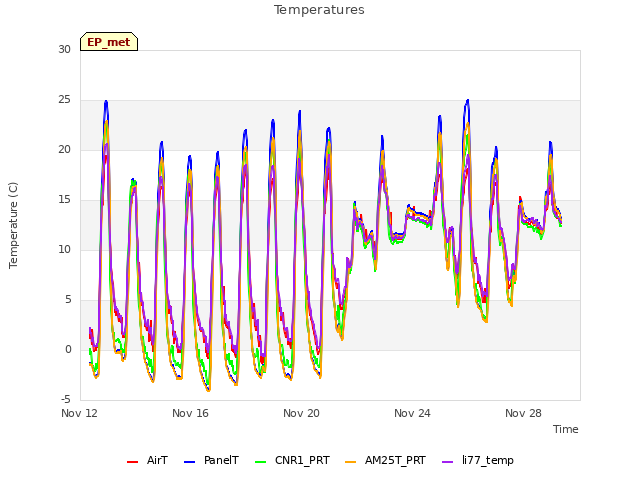
Task: Toggle the AM25T_PRT series in the legend
Action: (385, 460)
